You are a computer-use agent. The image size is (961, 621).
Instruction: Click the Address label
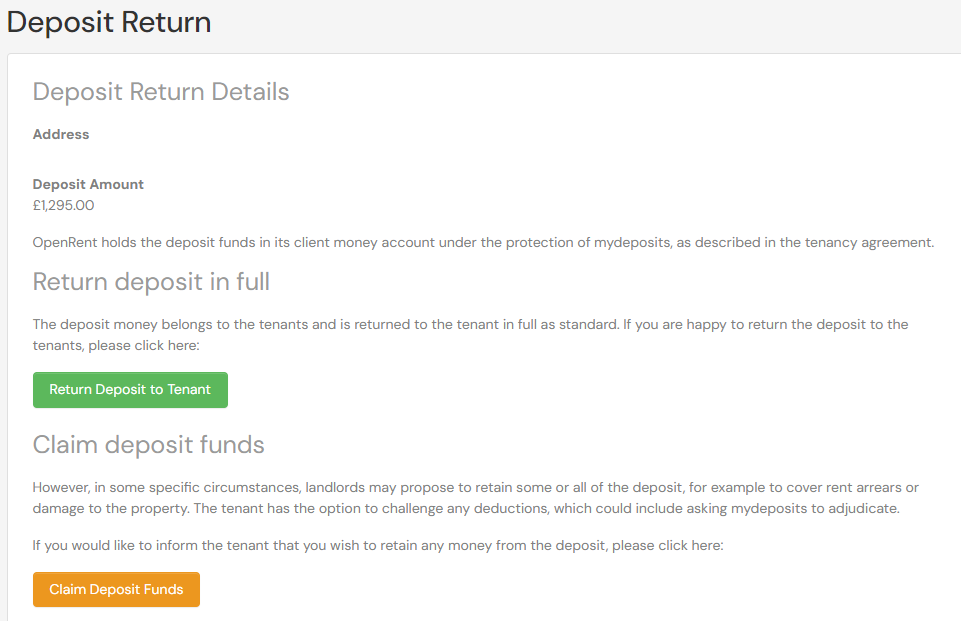(x=61, y=134)
